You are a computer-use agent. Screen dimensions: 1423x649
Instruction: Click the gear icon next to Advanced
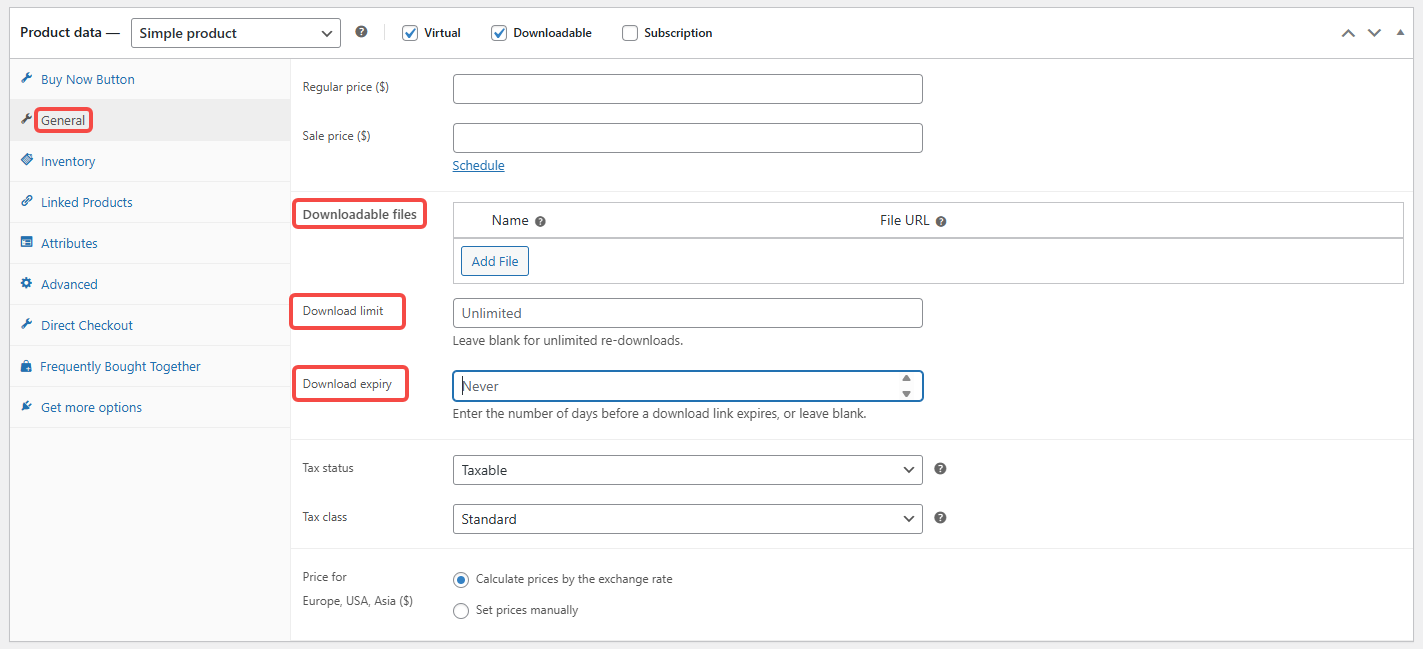pos(27,284)
